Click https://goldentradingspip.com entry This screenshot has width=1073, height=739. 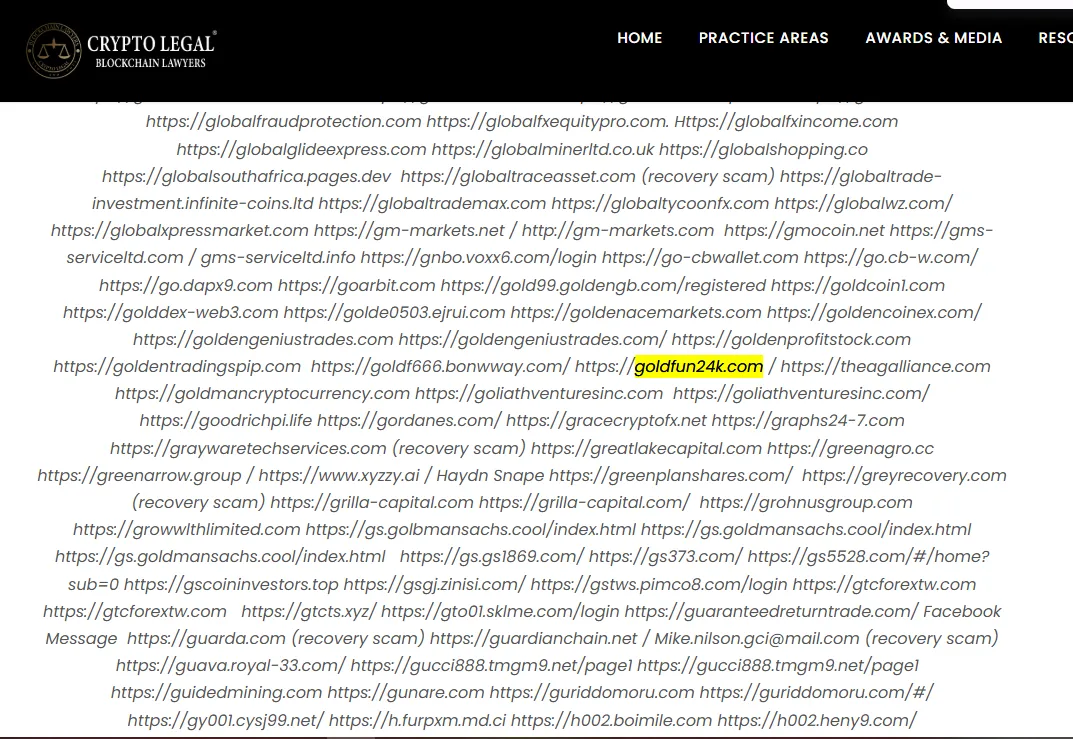point(177,366)
